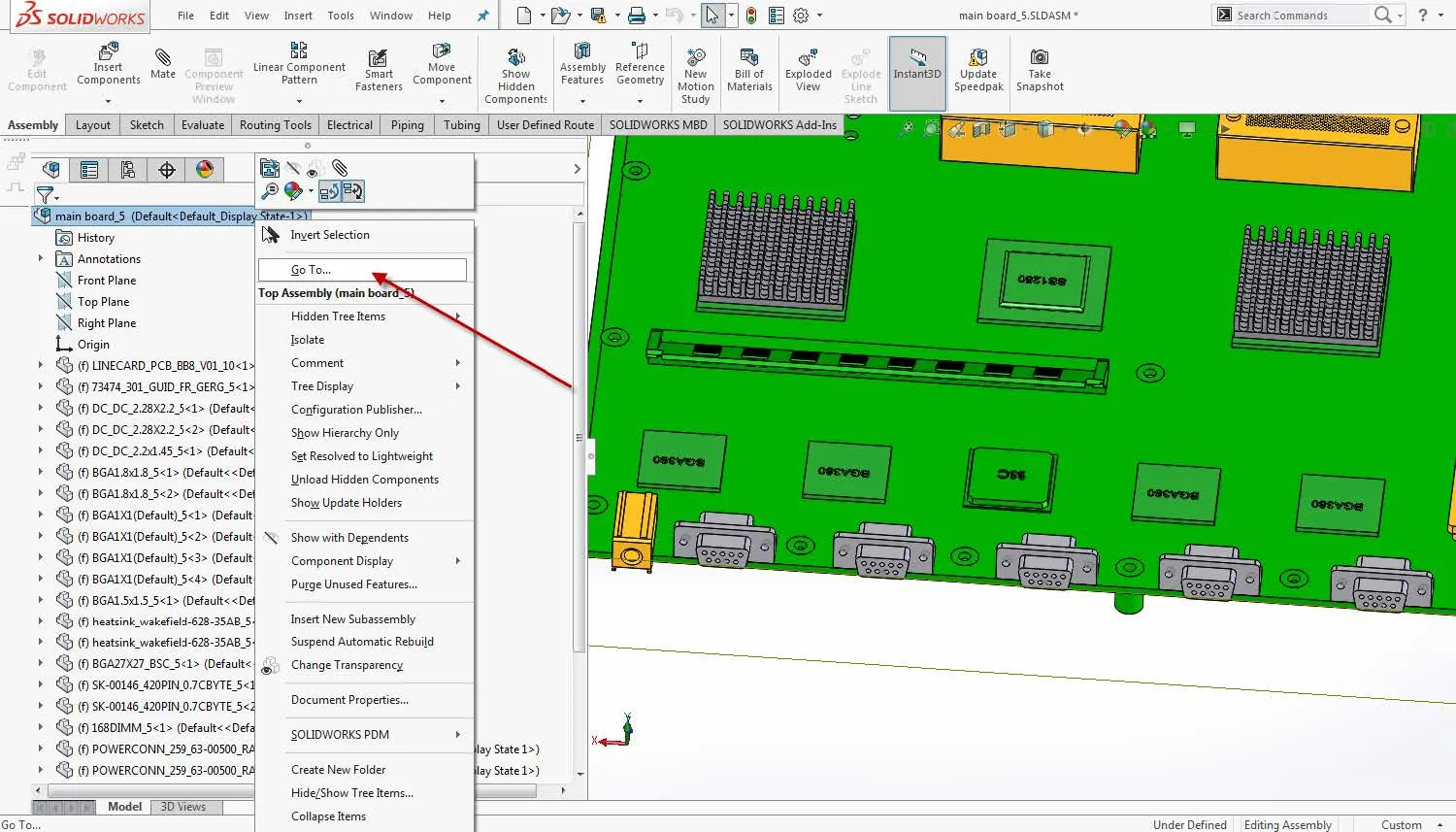Open the Search Commands dropdown arrow
Viewport: 1456px width, 832px height.
[x=1401, y=16]
